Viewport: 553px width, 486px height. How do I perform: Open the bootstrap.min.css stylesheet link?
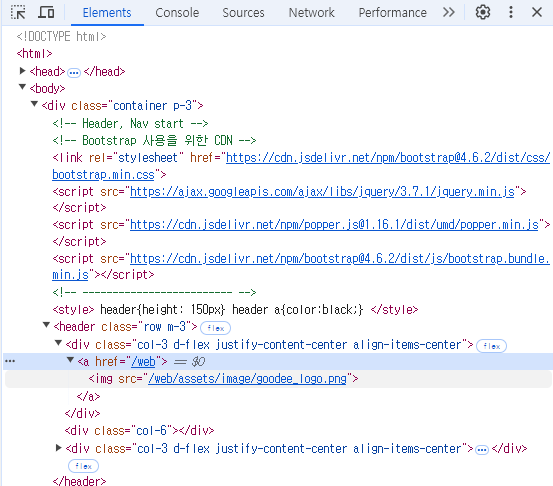coord(301,166)
